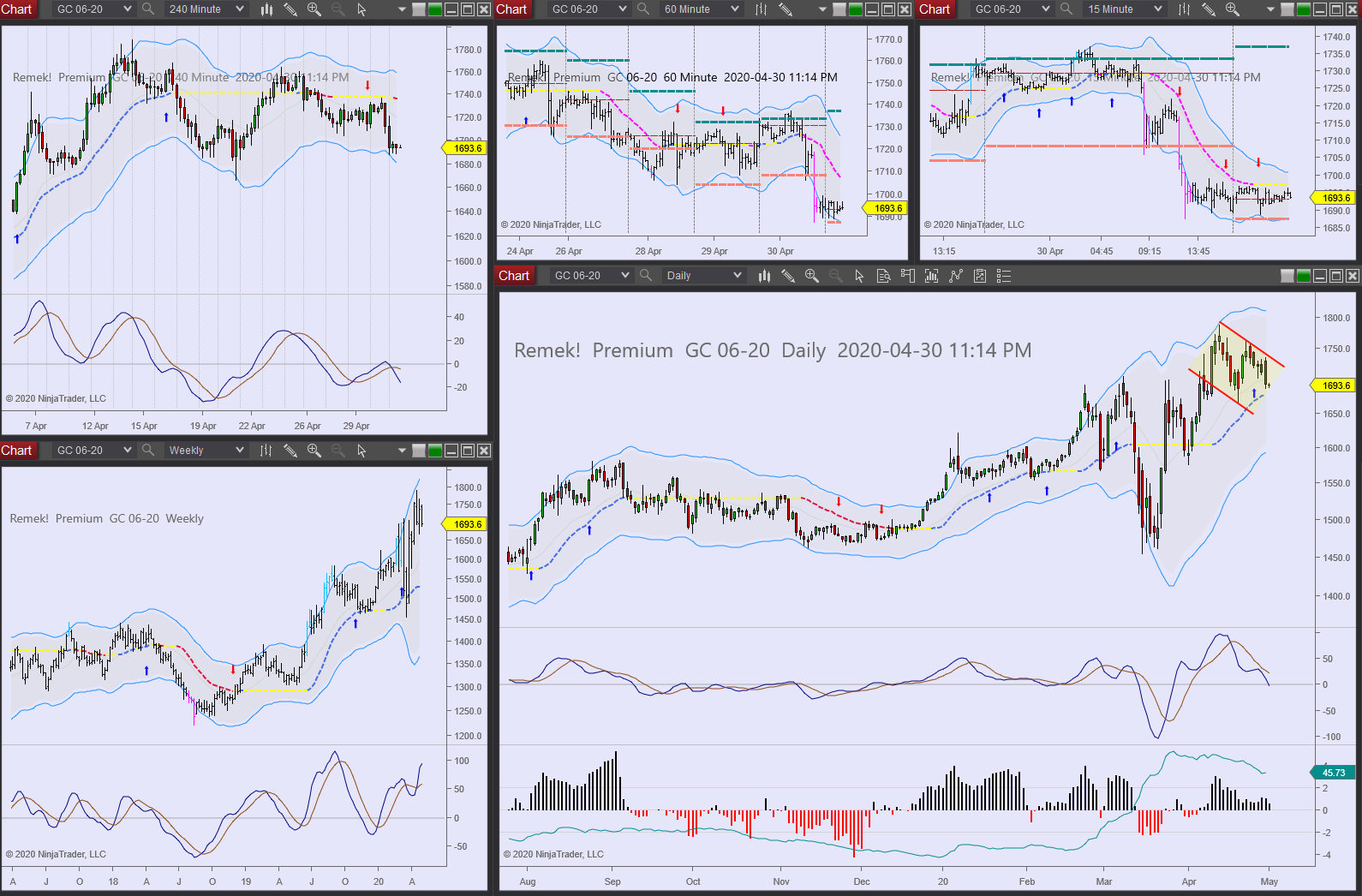The width and height of the screenshot is (1362, 896).
Task: Choose cursor pointer tool in Weekly chart
Action: (x=361, y=451)
